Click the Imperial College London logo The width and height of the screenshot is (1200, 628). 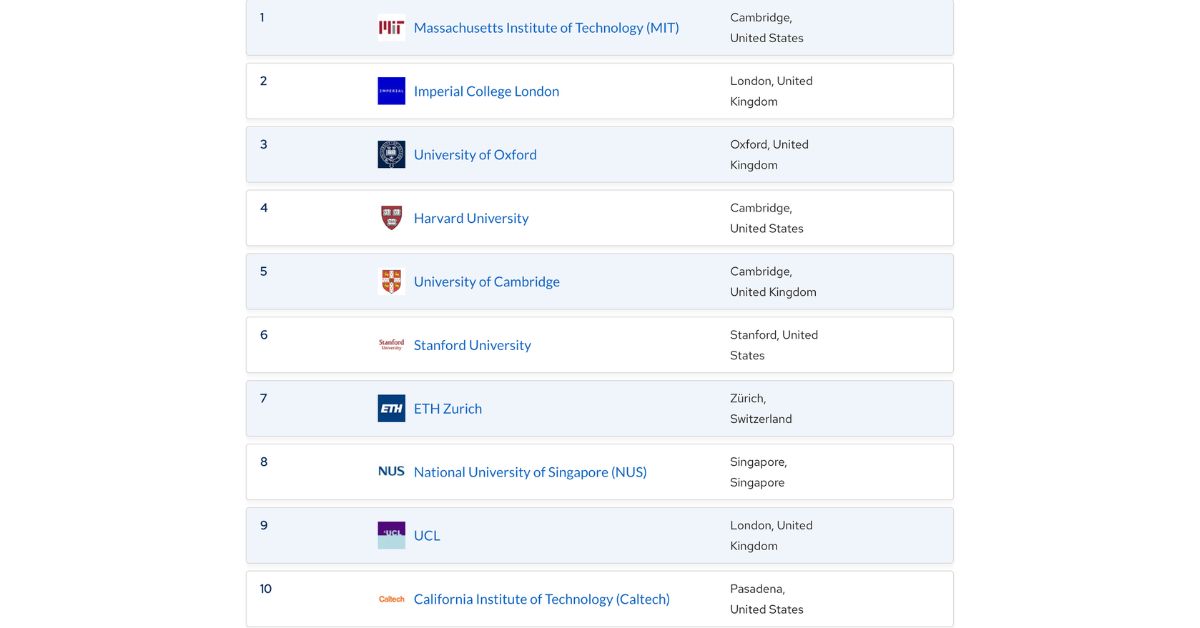[x=391, y=91]
